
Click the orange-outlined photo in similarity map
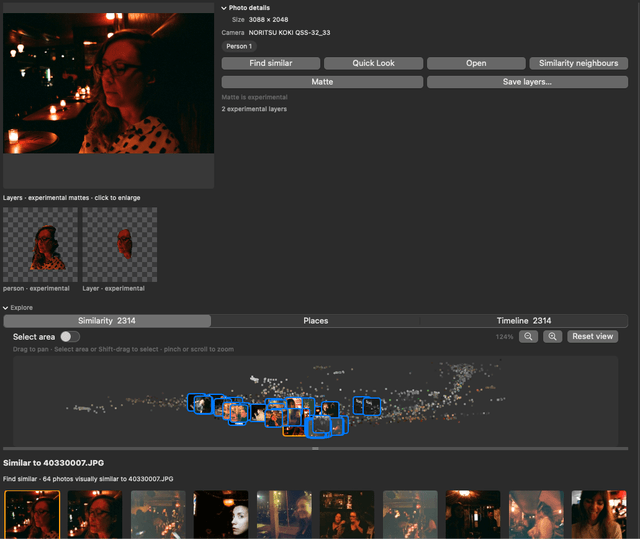click(293, 432)
